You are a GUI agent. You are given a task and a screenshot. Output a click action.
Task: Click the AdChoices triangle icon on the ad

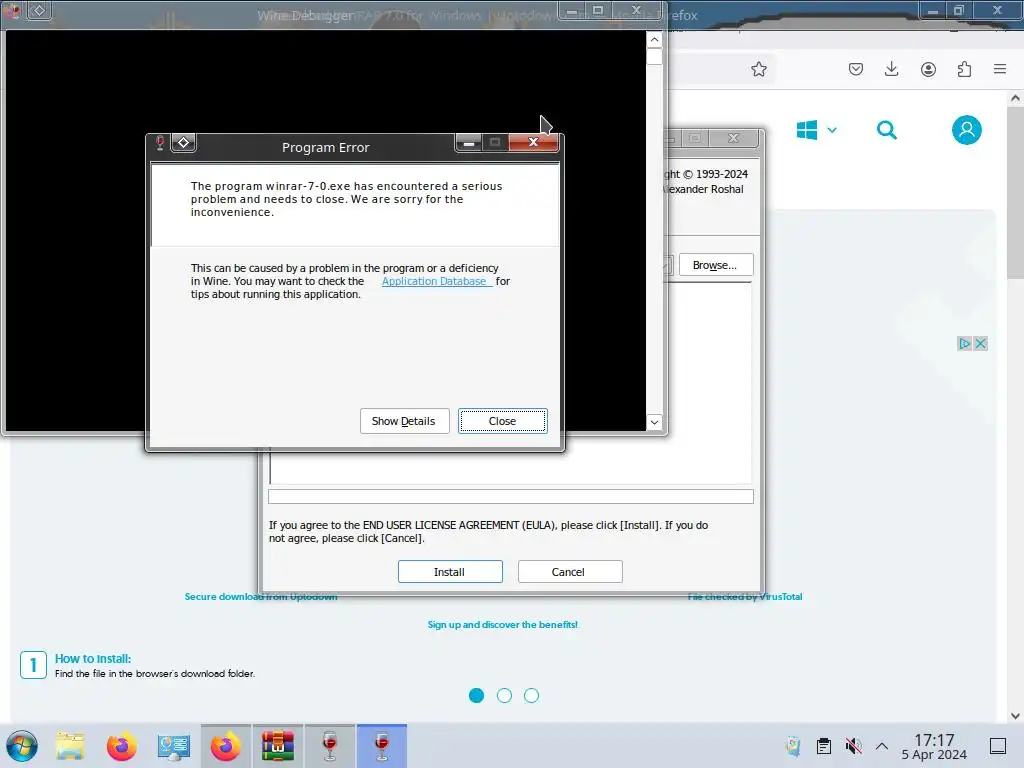[x=964, y=344]
